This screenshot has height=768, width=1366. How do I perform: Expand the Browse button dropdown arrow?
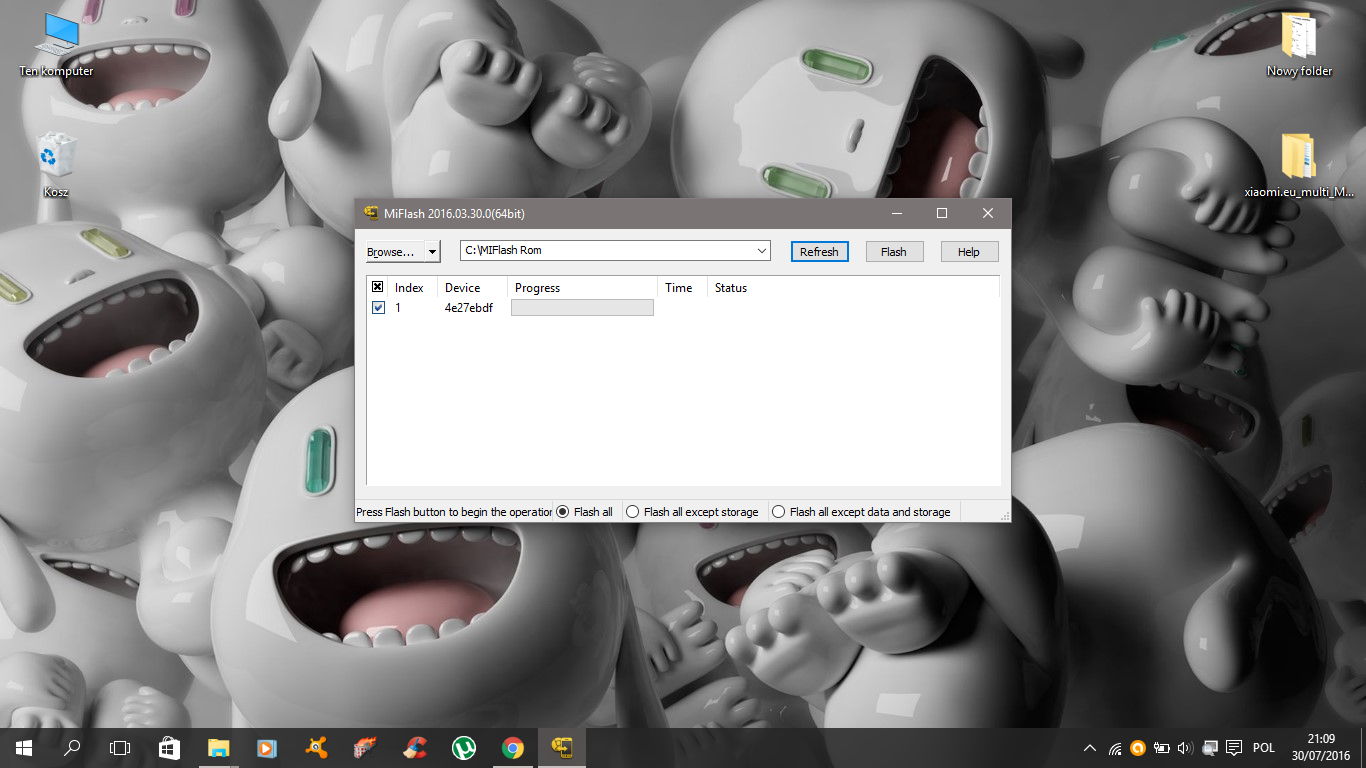(x=432, y=252)
